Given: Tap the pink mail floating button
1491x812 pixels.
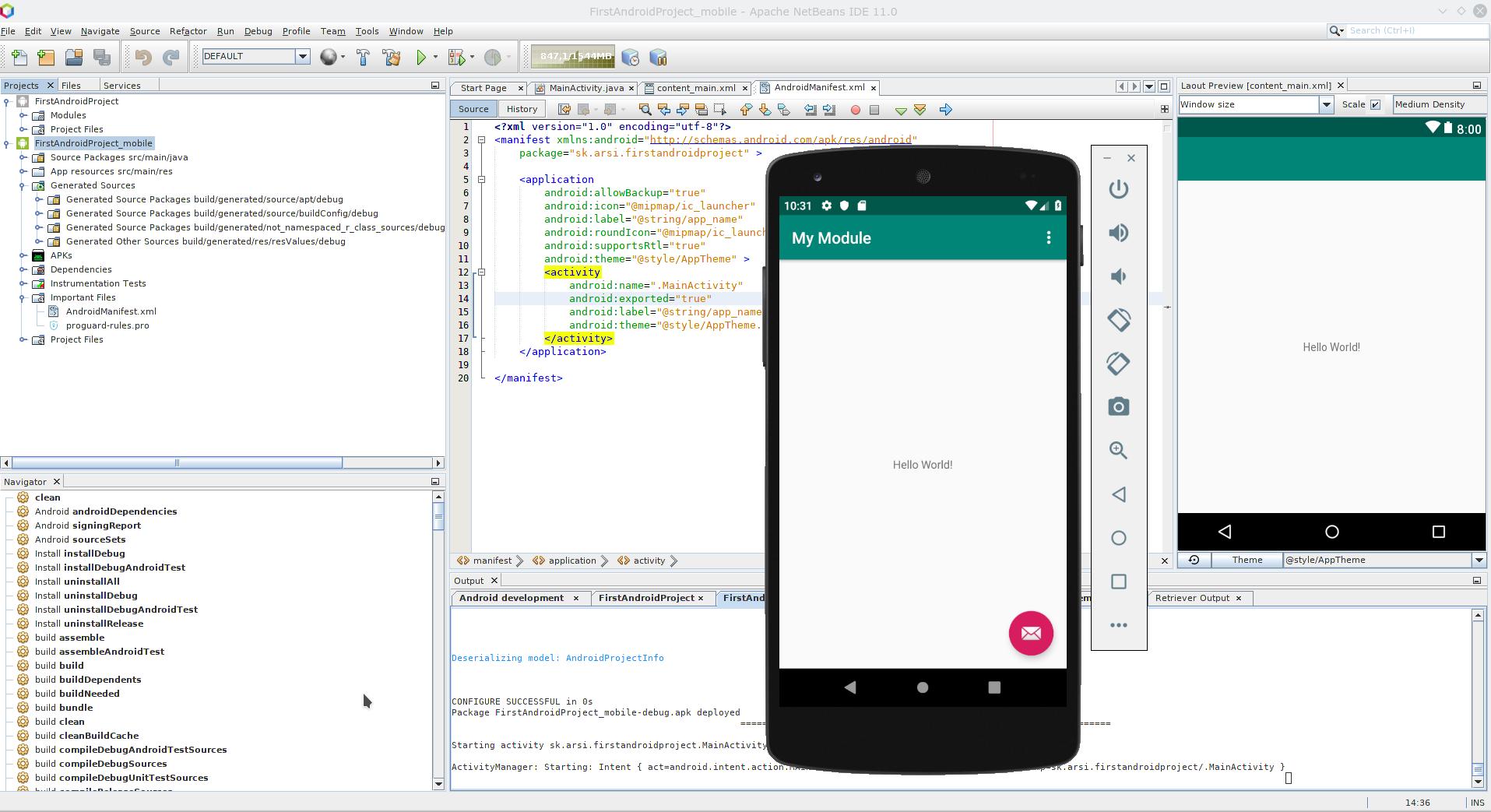Looking at the screenshot, I should point(1031,633).
